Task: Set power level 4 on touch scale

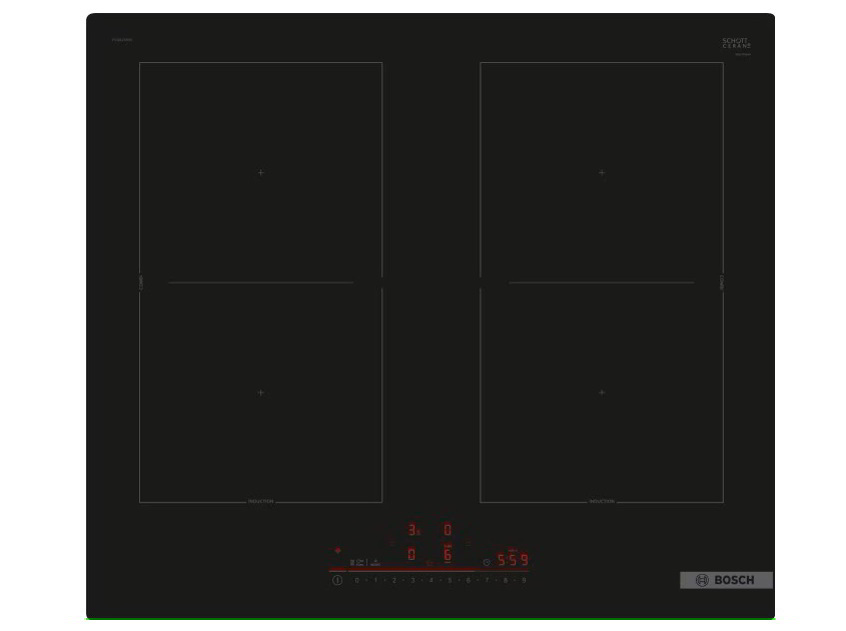Action: (x=431, y=580)
